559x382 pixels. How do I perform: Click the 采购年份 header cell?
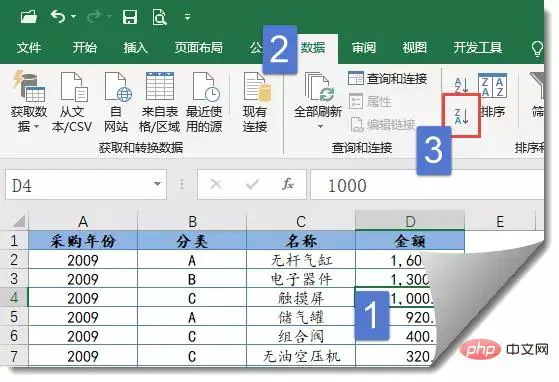pyautogui.click(x=83, y=241)
